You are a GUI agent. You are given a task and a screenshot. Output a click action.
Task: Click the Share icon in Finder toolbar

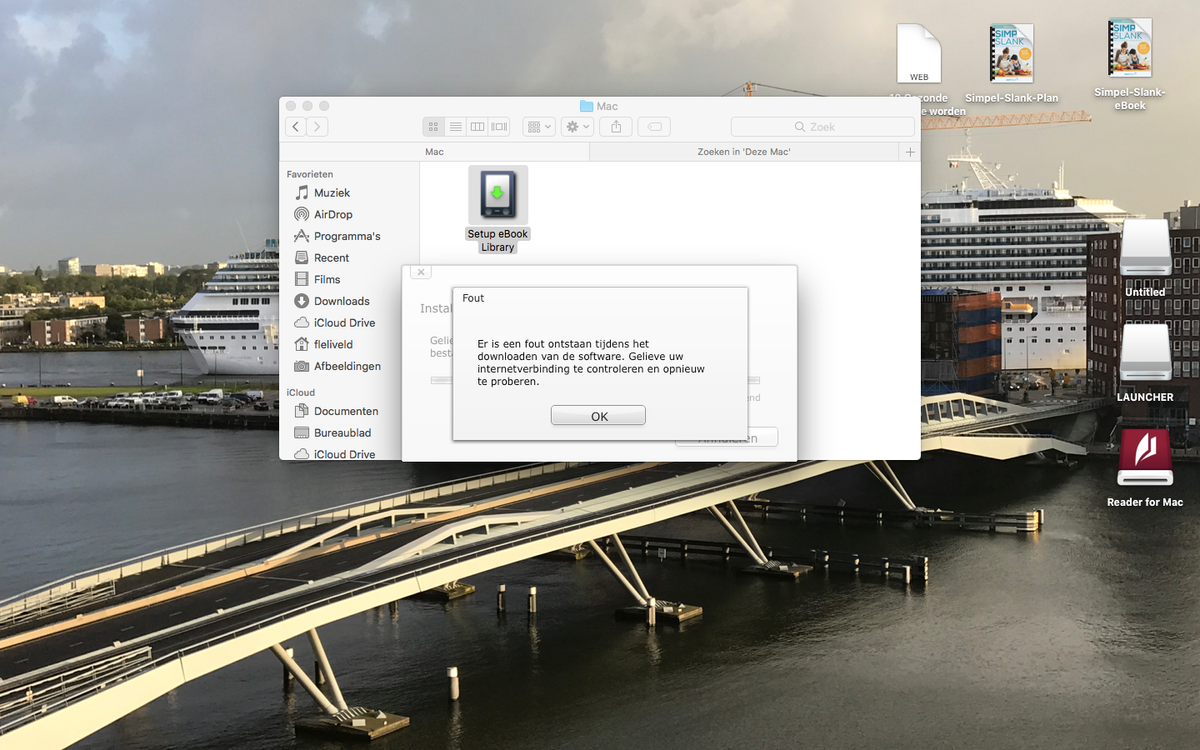pyautogui.click(x=616, y=127)
